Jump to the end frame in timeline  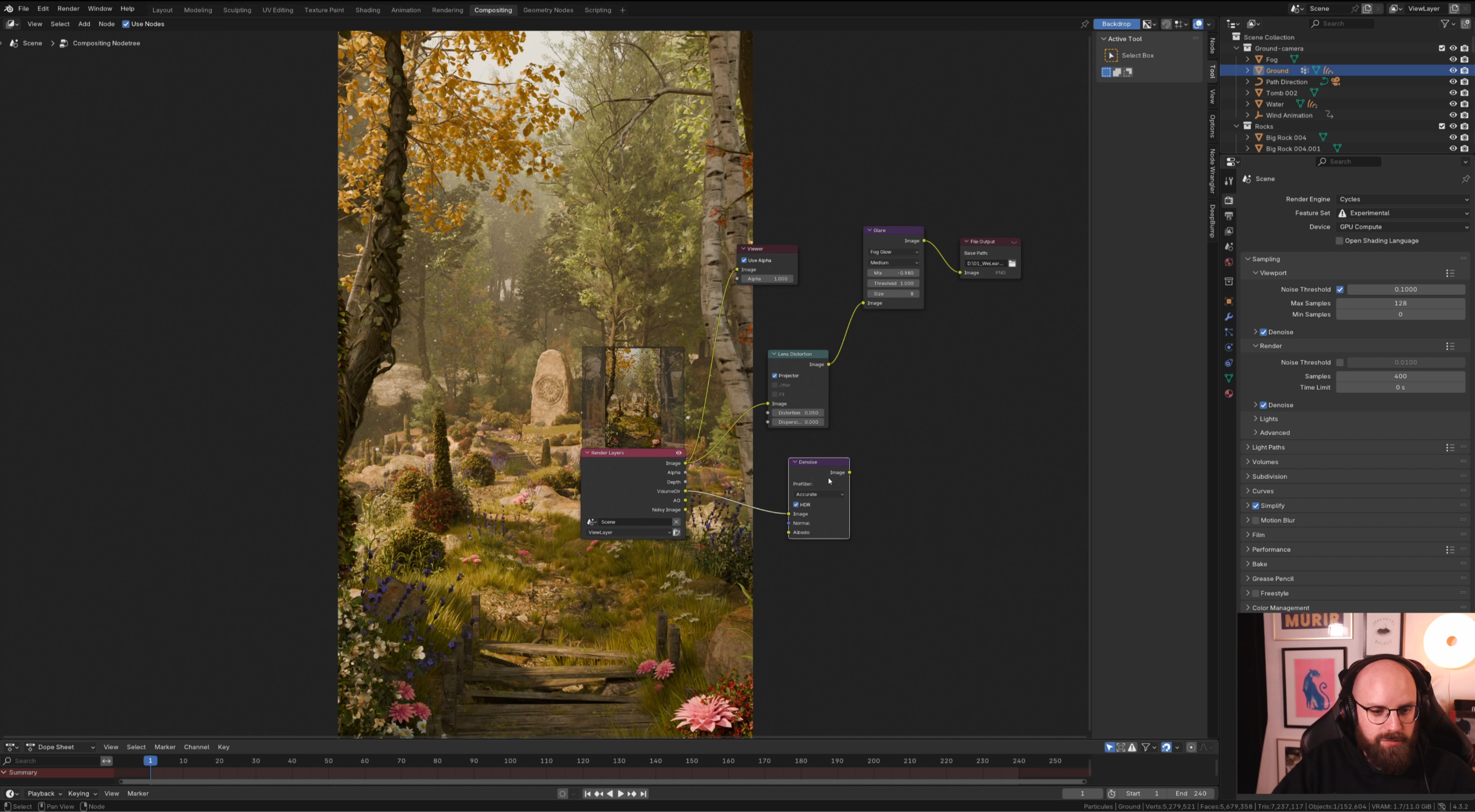click(x=644, y=794)
